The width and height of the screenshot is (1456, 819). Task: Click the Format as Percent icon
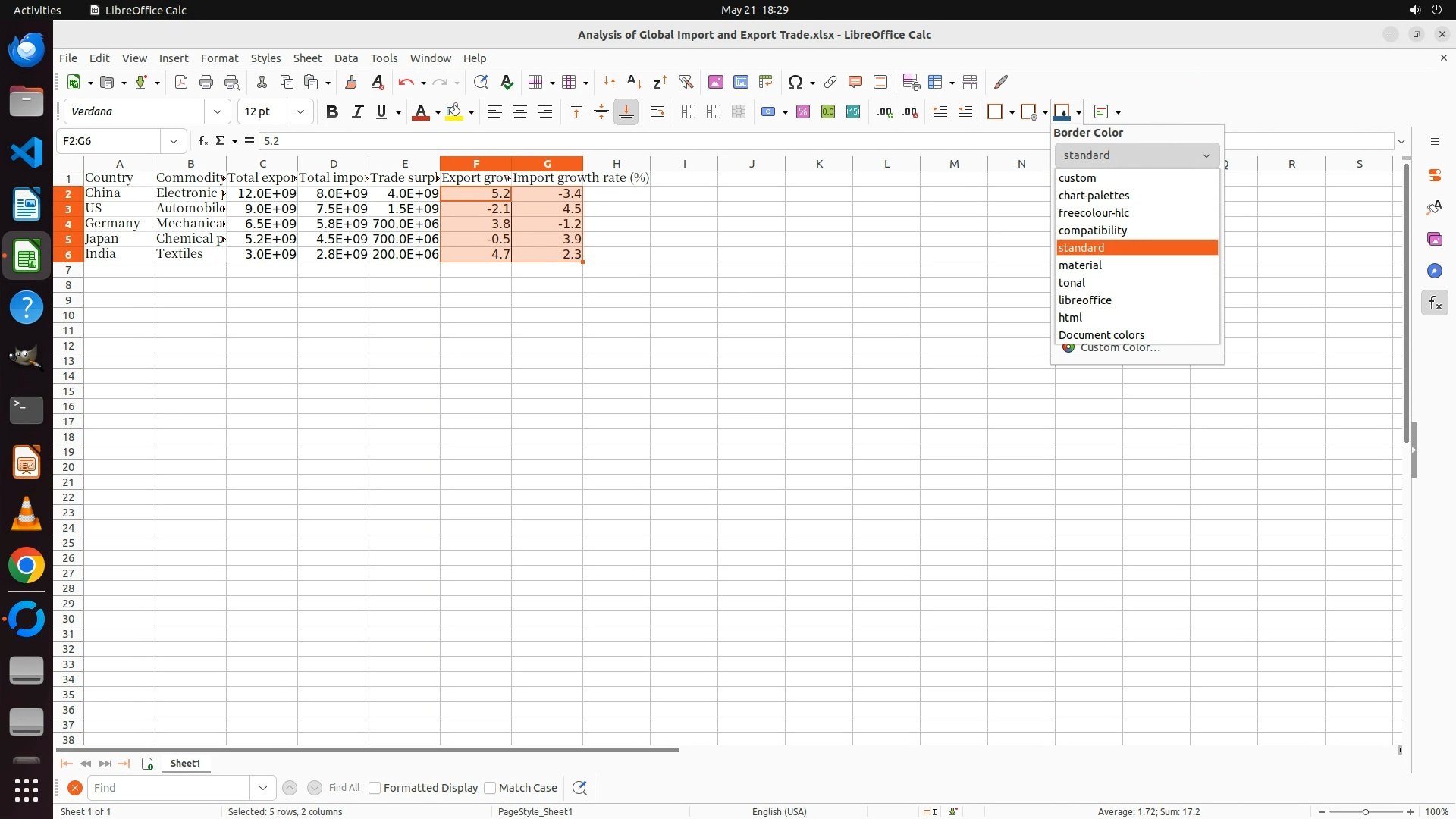(803, 112)
